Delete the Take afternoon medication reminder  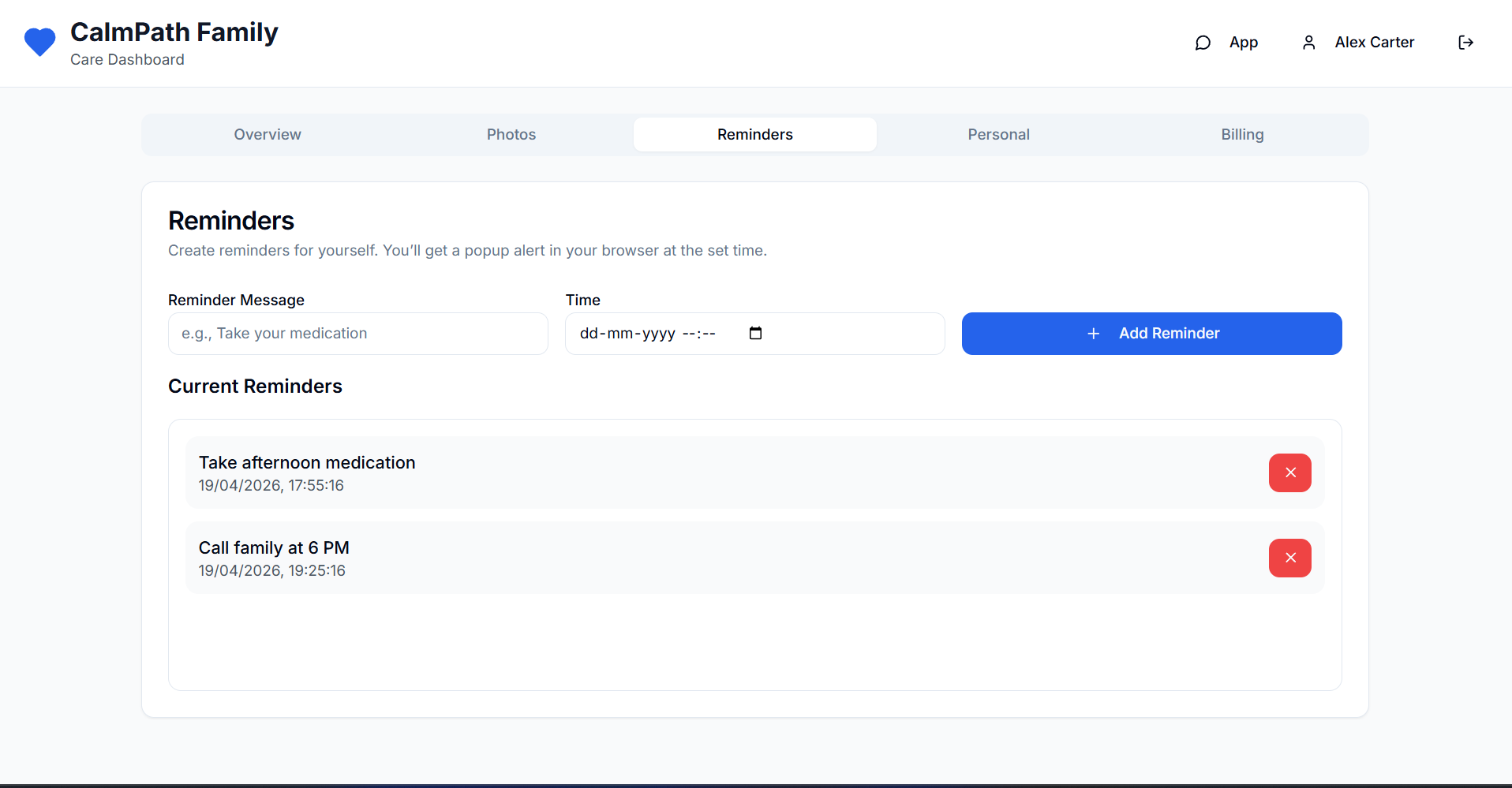point(1289,472)
